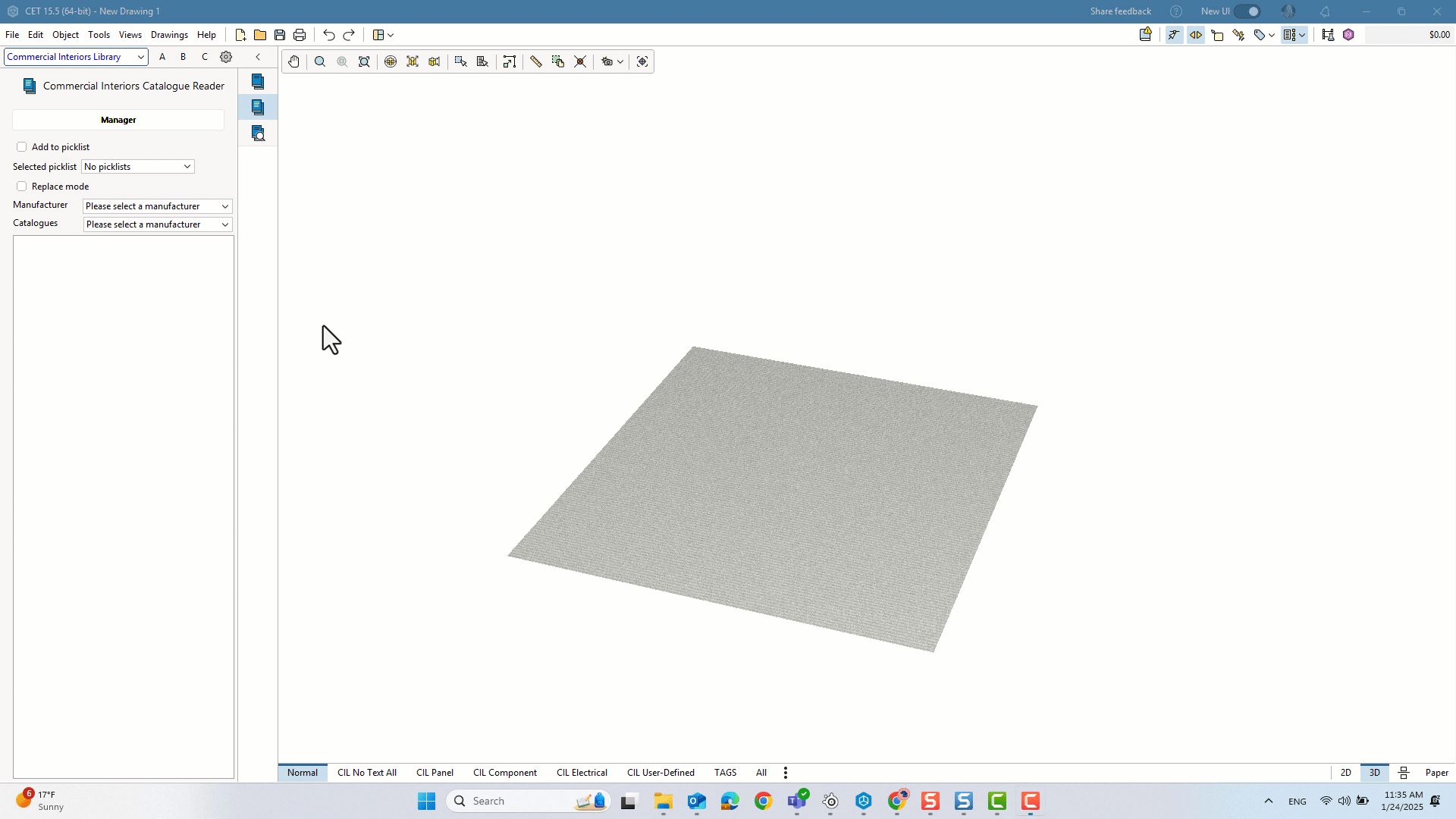
Task: Switch to Paper view
Action: (x=1436, y=773)
